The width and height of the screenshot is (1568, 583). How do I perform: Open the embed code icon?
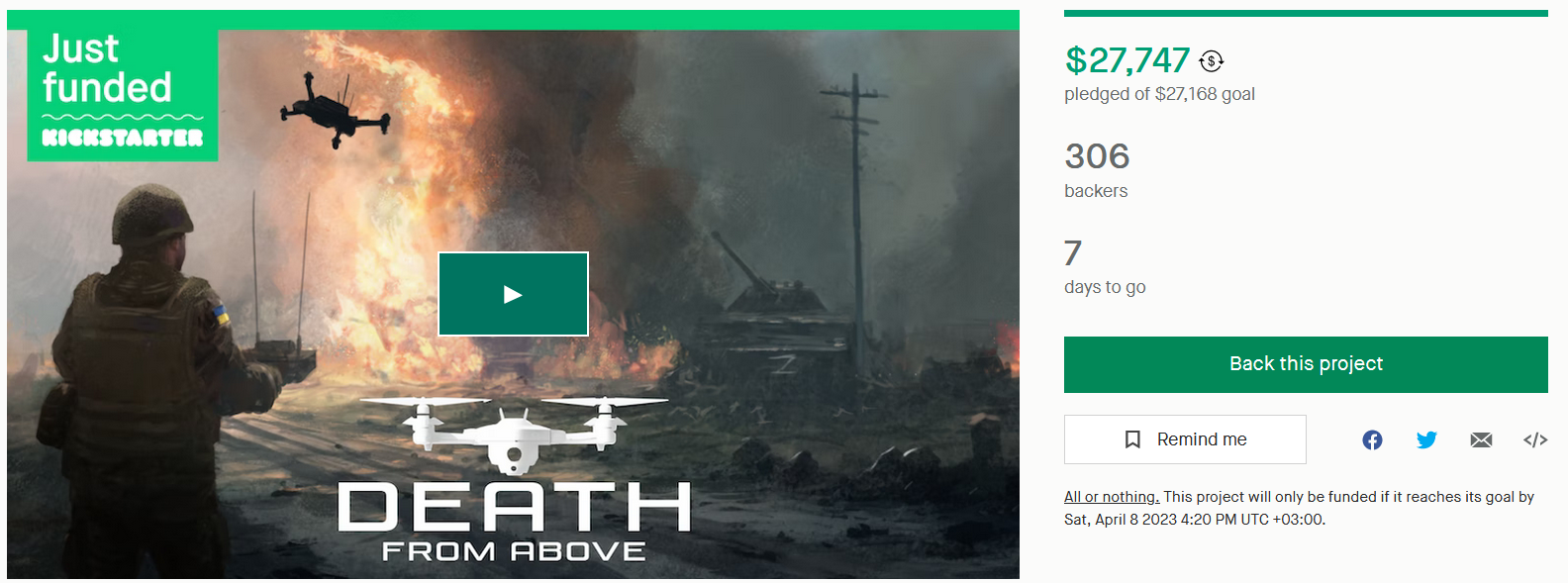1535,439
